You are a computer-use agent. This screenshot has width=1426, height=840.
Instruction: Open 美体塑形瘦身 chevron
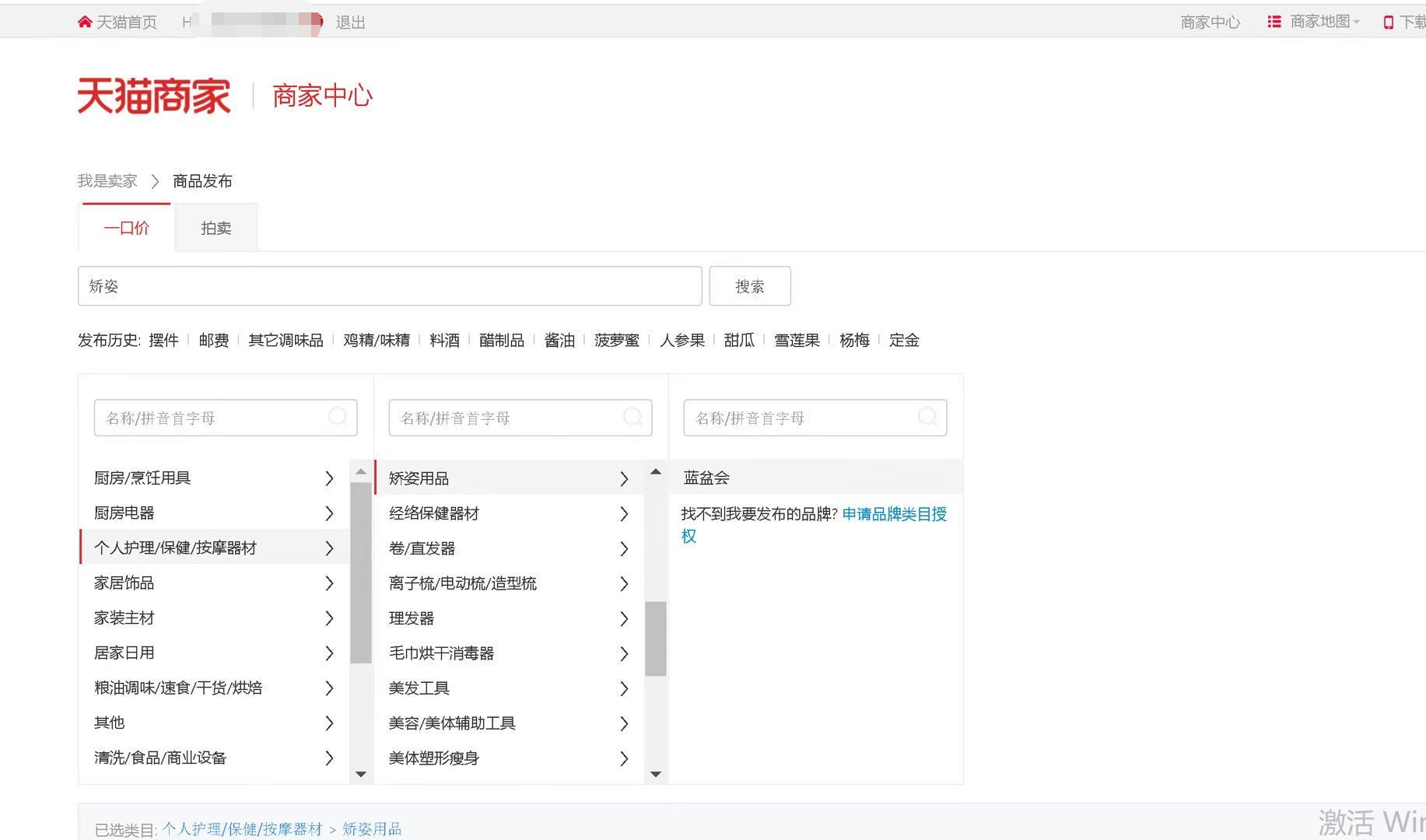pyautogui.click(x=624, y=759)
